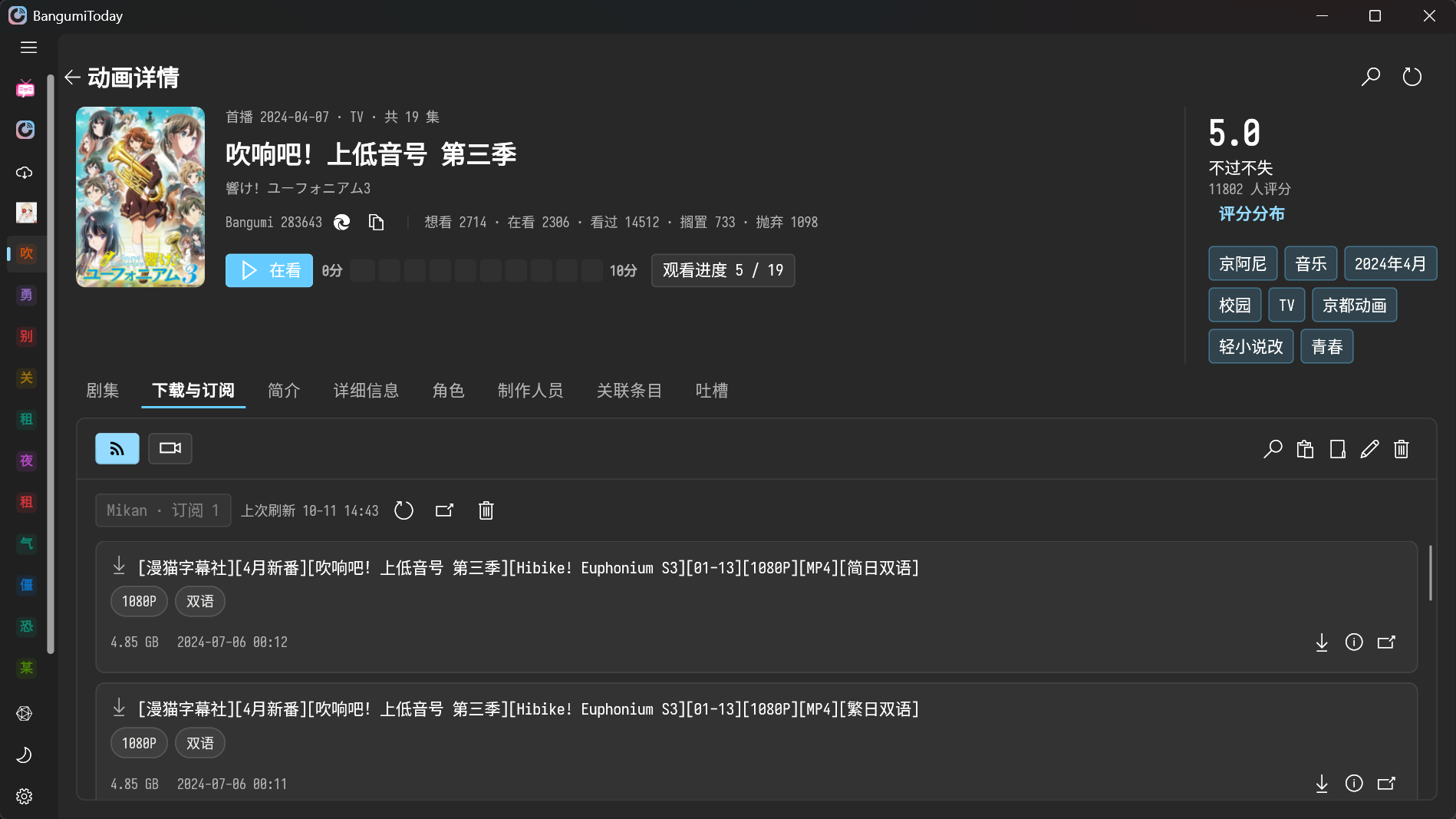The height and width of the screenshot is (819, 1456).
Task: Switch to the RSS subscription view
Action: point(117,448)
